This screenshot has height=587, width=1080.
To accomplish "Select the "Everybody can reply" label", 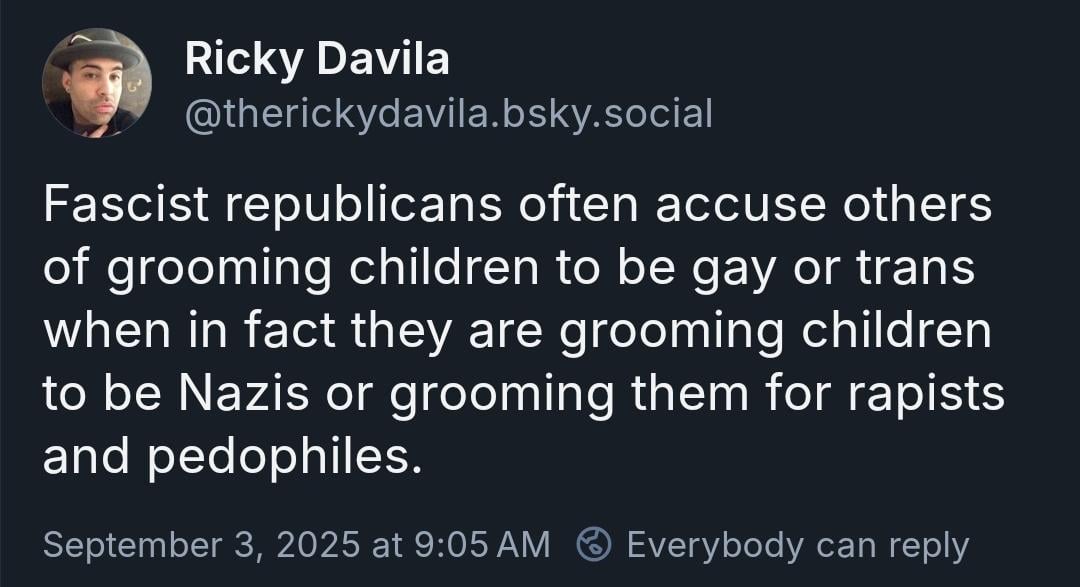I will (798, 546).
